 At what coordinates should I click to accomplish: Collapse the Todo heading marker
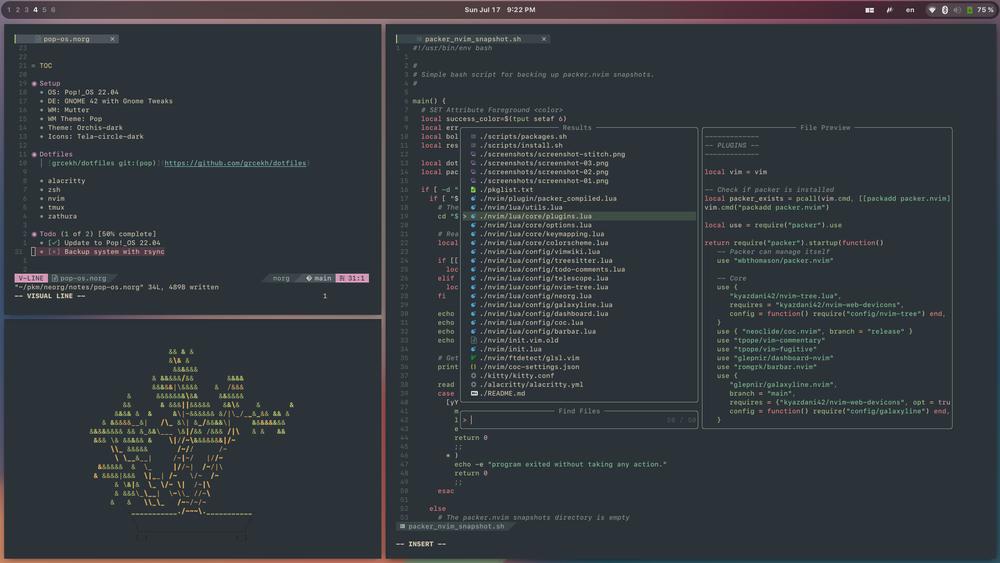pyautogui.click(x=34, y=234)
